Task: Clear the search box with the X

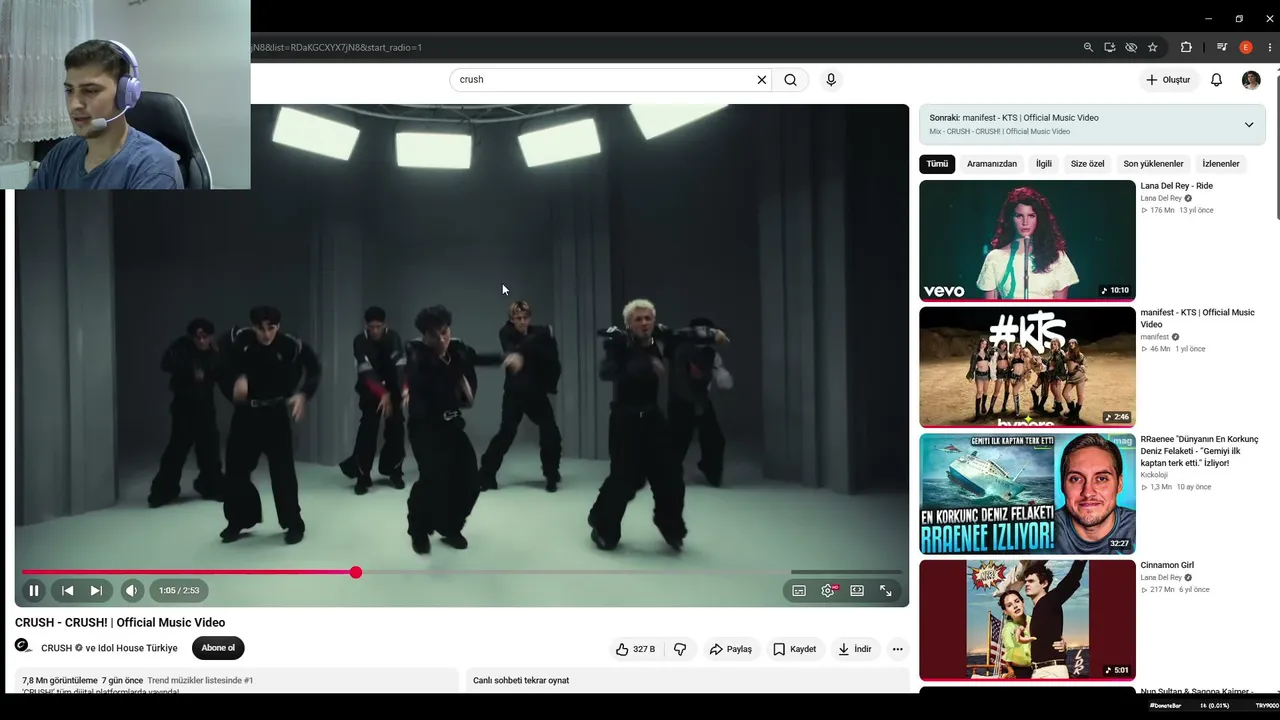Action: click(762, 79)
